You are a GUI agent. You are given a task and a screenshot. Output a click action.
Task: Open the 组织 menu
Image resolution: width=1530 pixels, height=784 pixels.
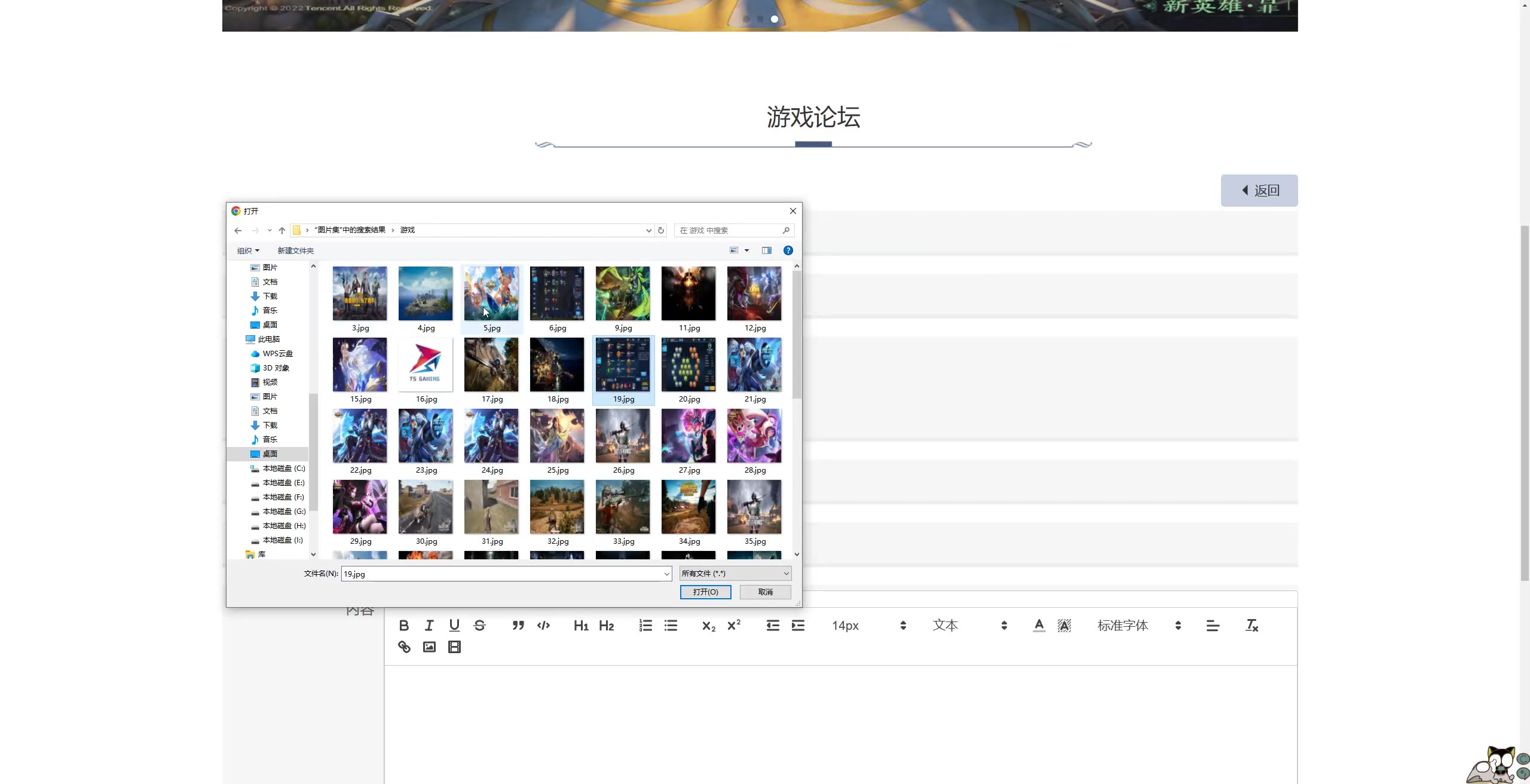[248, 250]
